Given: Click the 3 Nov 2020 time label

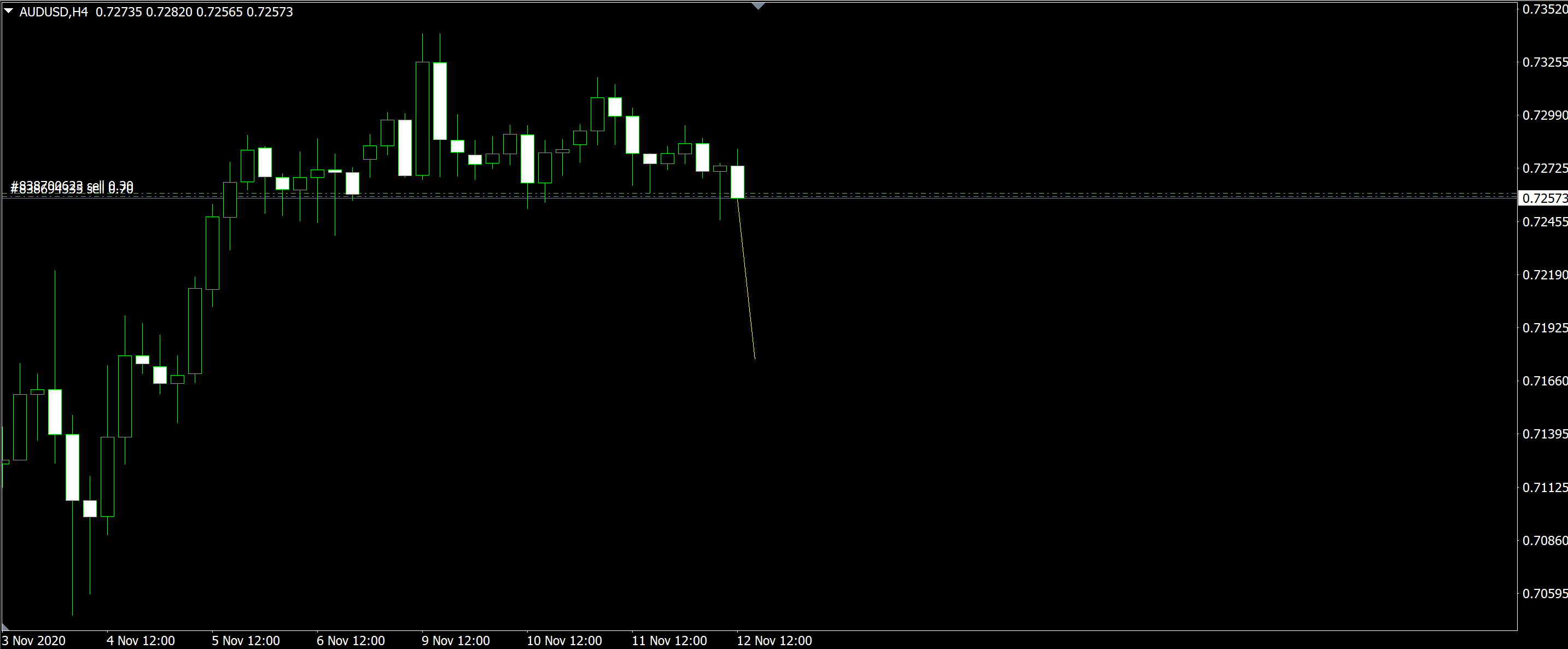Looking at the screenshot, I should click(33, 640).
